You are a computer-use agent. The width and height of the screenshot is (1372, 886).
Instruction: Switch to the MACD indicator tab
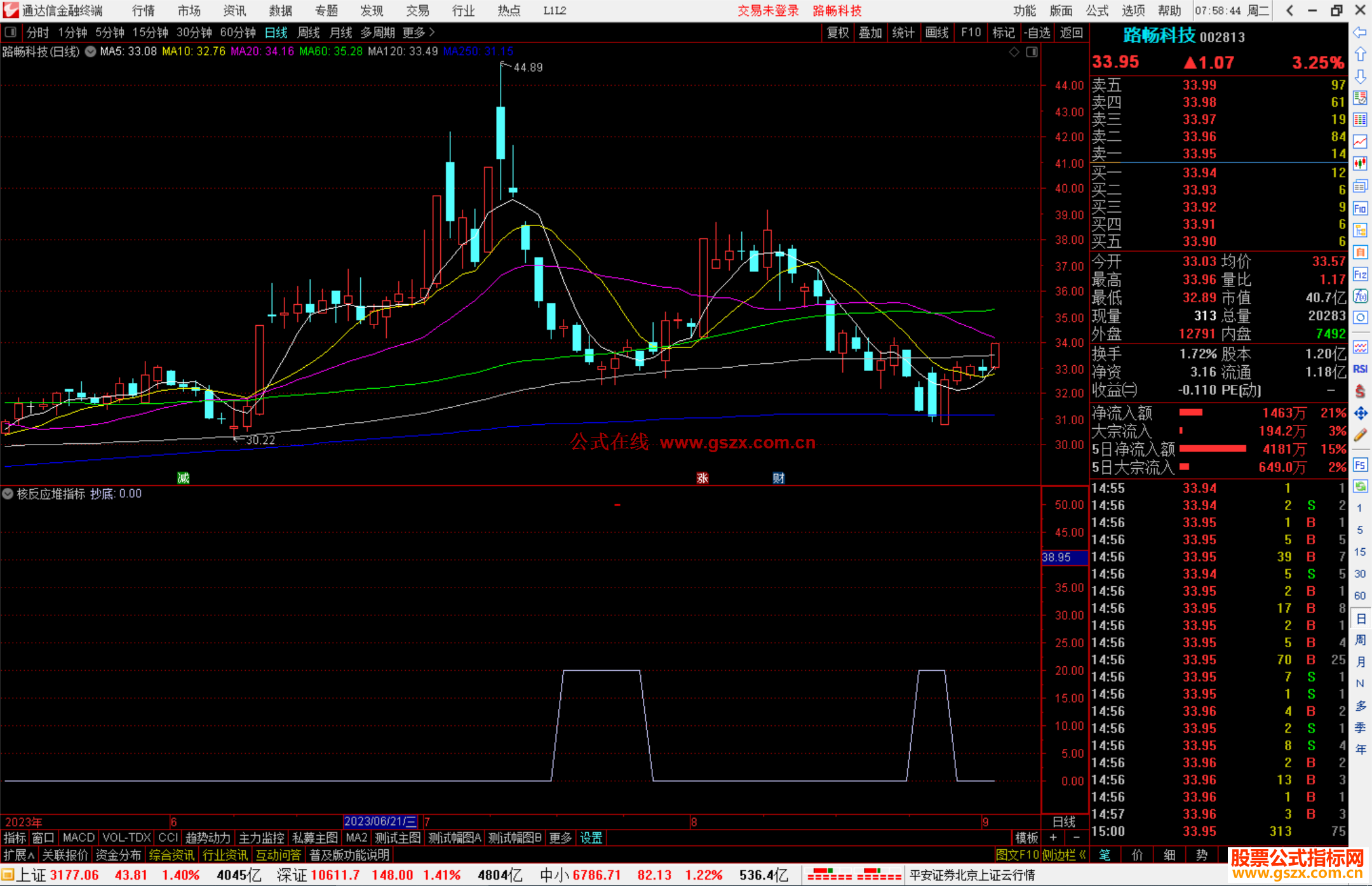click(79, 838)
